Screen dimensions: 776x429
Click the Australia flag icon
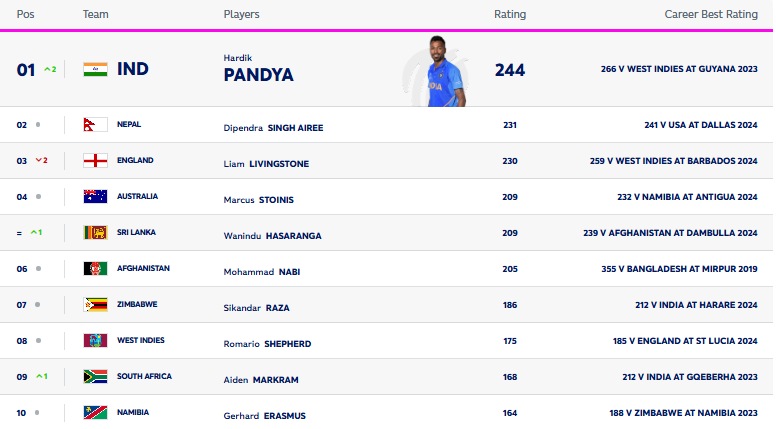pyautogui.click(x=95, y=197)
